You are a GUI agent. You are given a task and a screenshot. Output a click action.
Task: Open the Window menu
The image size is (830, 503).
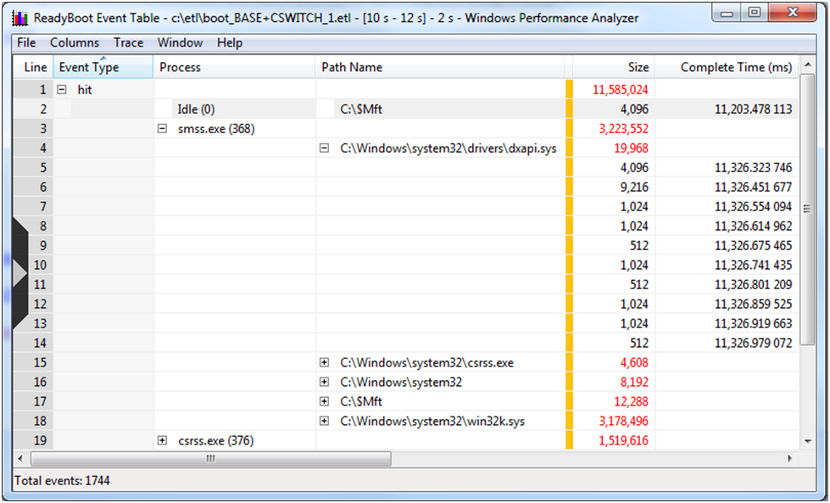(x=180, y=43)
